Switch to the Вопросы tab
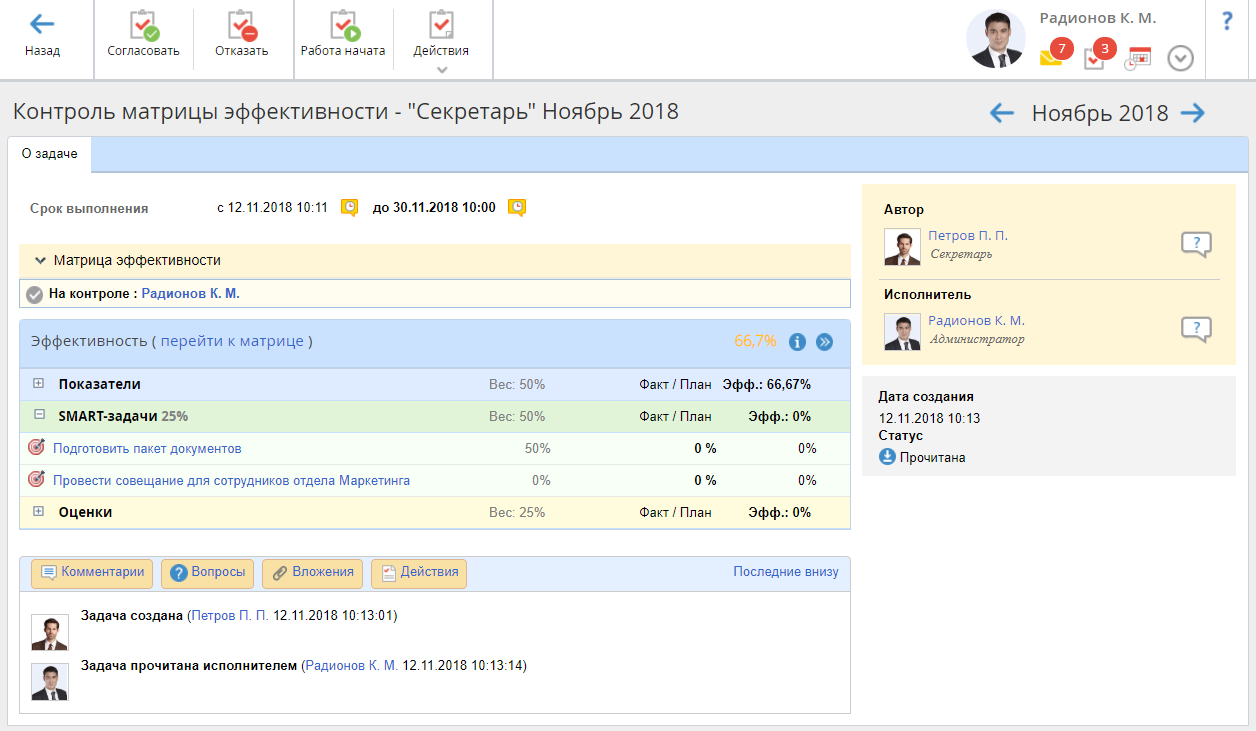The image size is (1256, 731). 207,573
